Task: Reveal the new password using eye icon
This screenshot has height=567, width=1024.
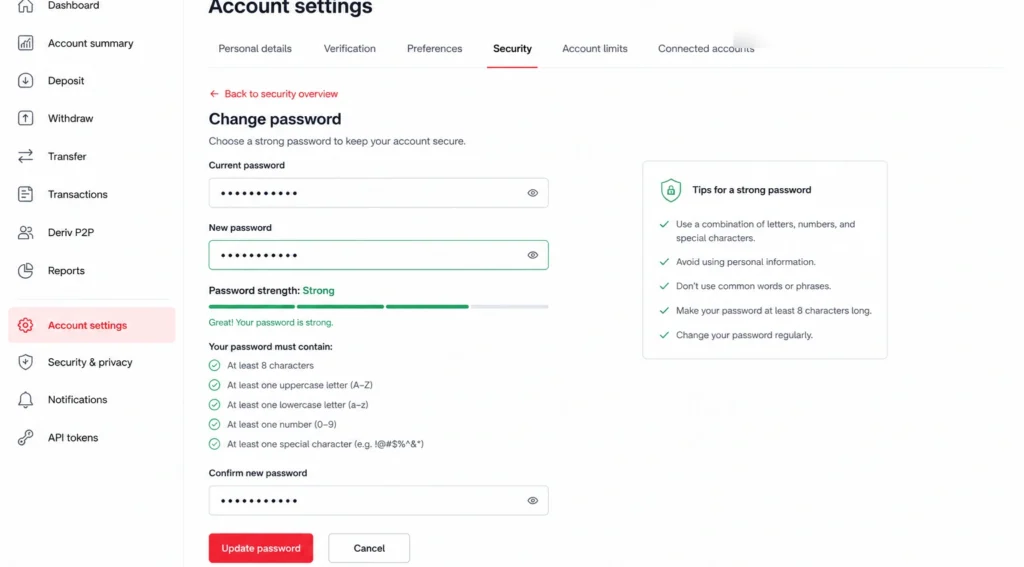Action: click(533, 255)
